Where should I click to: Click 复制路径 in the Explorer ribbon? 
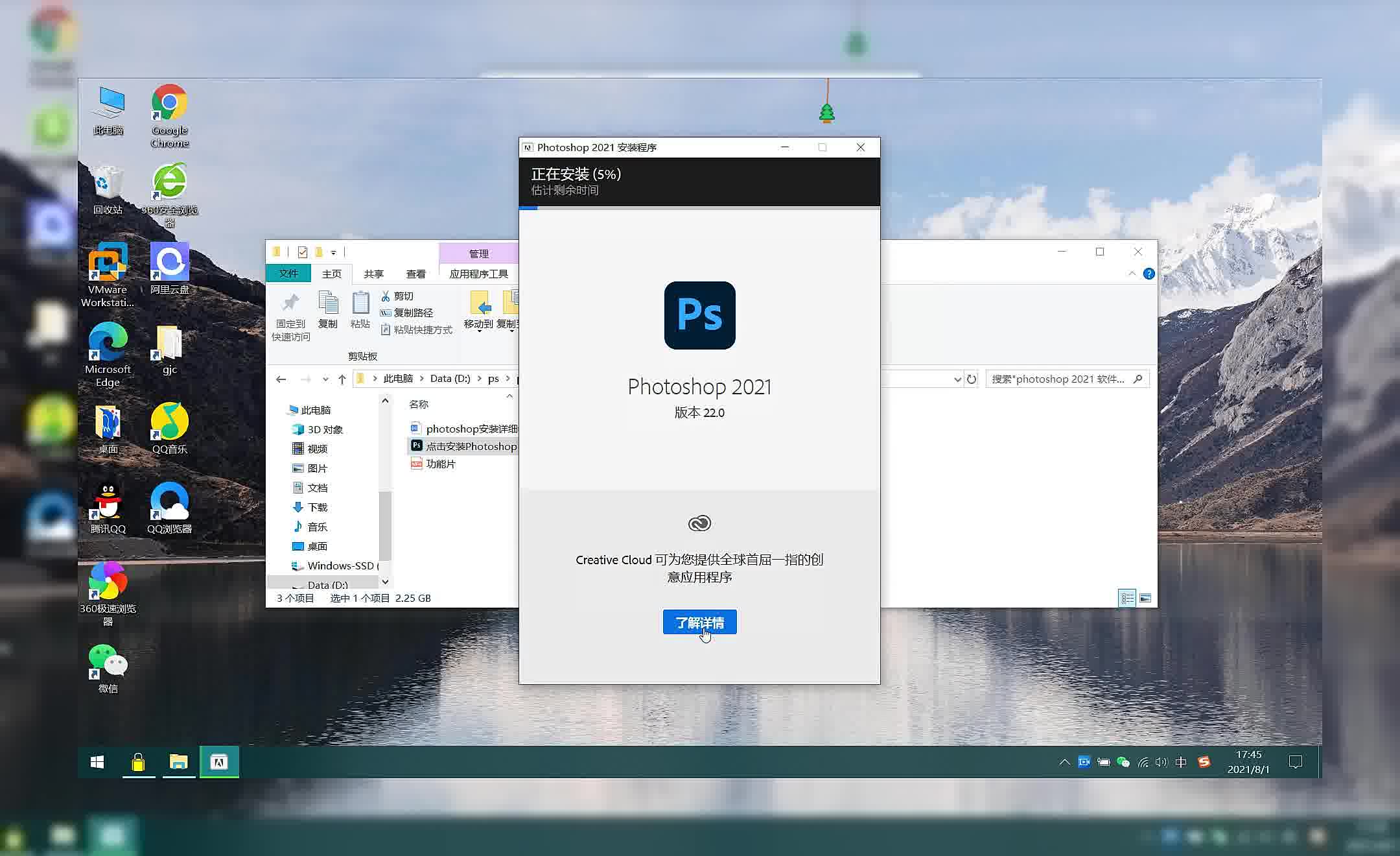407,313
